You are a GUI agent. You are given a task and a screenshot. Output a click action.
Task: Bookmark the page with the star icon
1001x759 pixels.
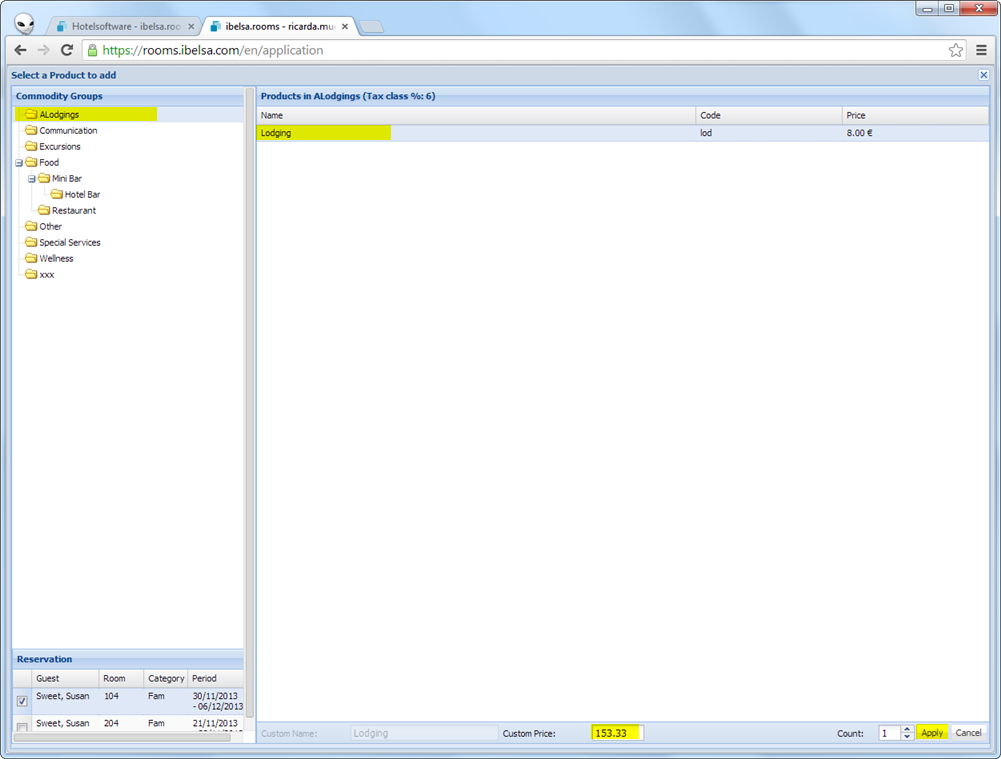pyautogui.click(x=956, y=50)
